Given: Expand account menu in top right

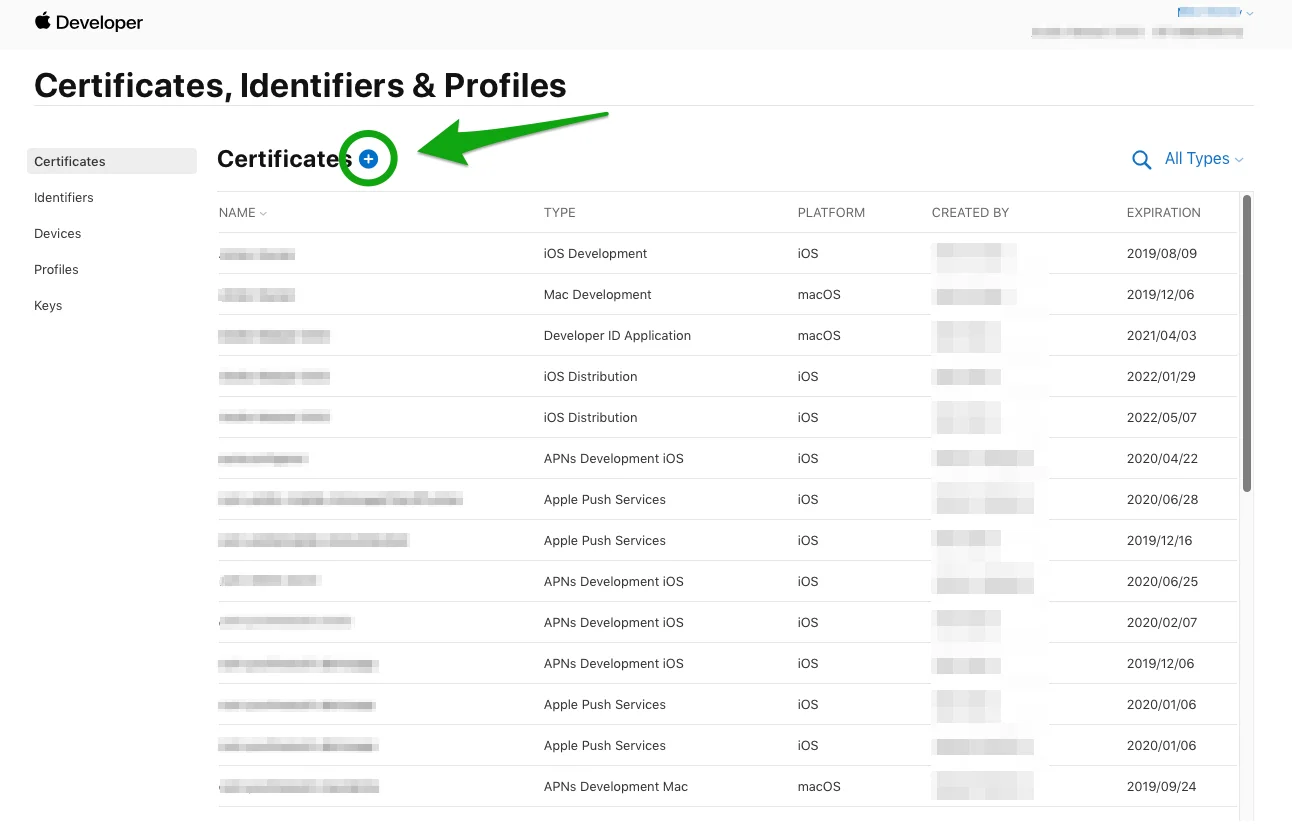Looking at the screenshot, I should [x=1215, y=13].
